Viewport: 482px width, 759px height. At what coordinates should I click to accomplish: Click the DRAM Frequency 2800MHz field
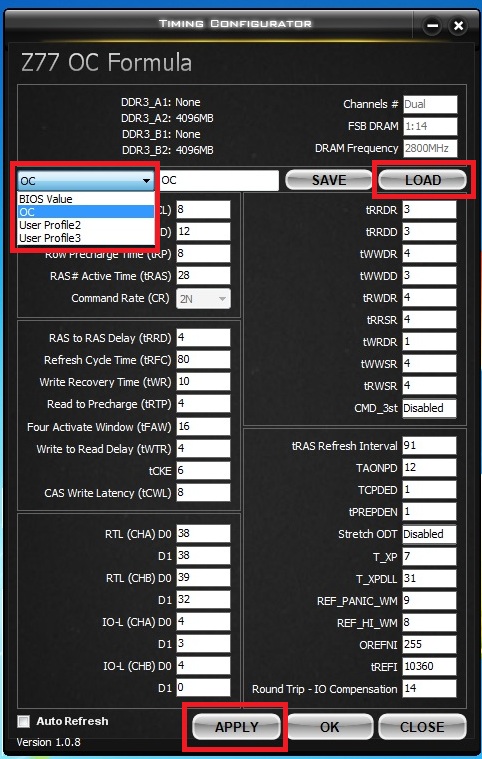[x=430, y=148]
